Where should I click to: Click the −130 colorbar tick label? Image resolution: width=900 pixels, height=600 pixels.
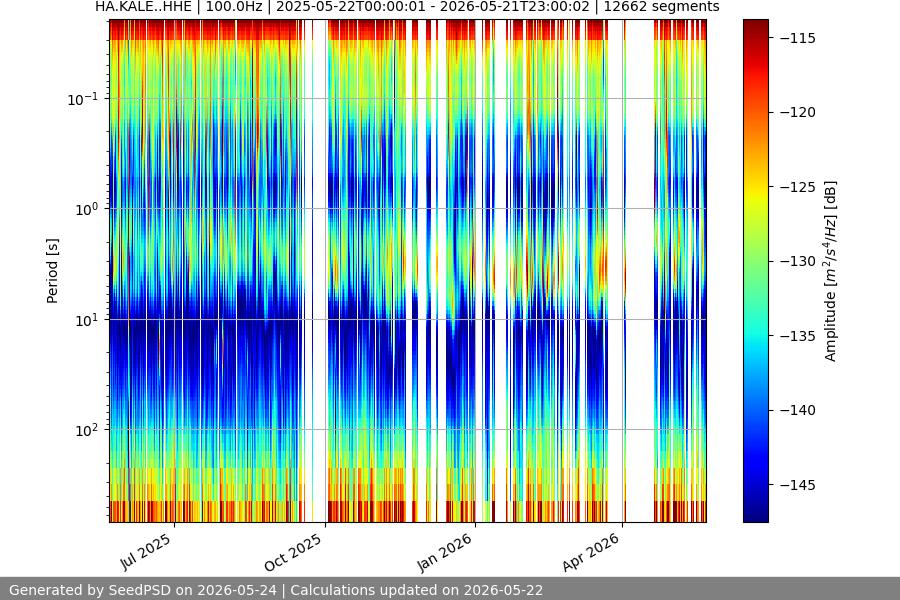798,261
